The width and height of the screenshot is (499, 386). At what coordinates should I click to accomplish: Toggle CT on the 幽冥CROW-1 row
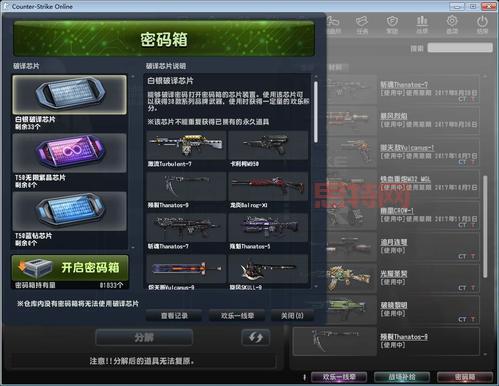pos(462,225)
